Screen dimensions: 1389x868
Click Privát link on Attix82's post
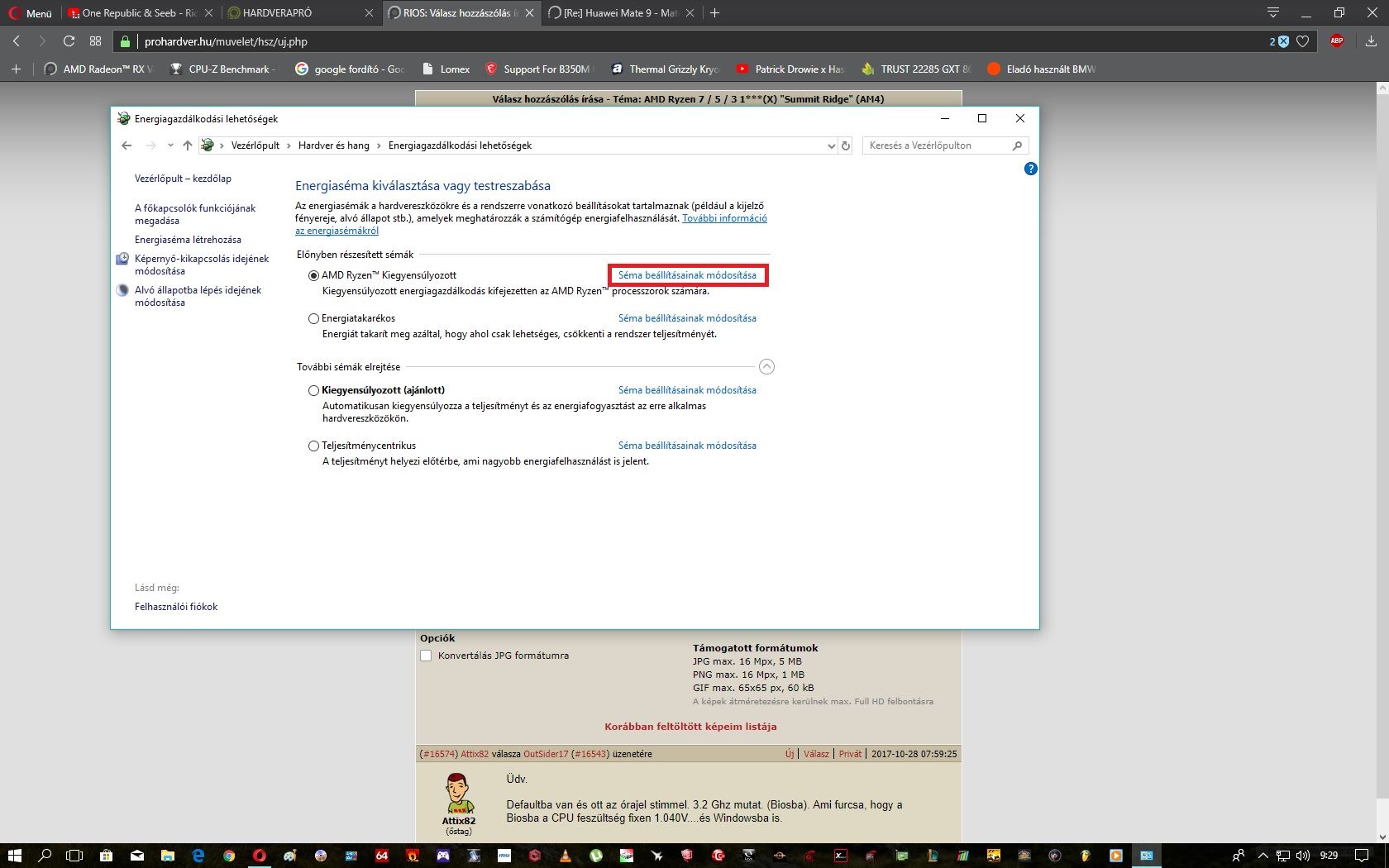click(x=850, y=754)
